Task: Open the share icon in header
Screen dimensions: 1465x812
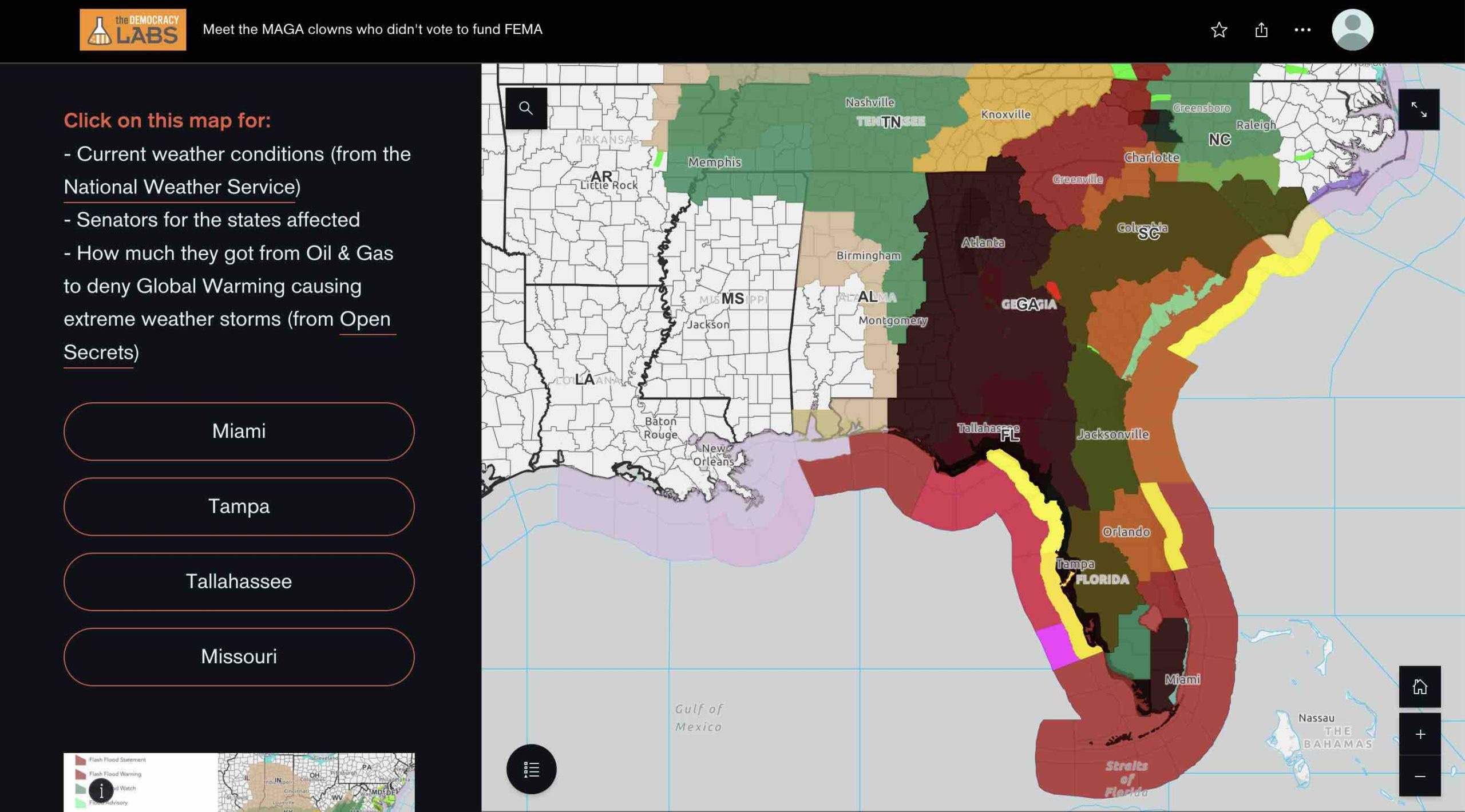Action: click(x=1261, y=30)
